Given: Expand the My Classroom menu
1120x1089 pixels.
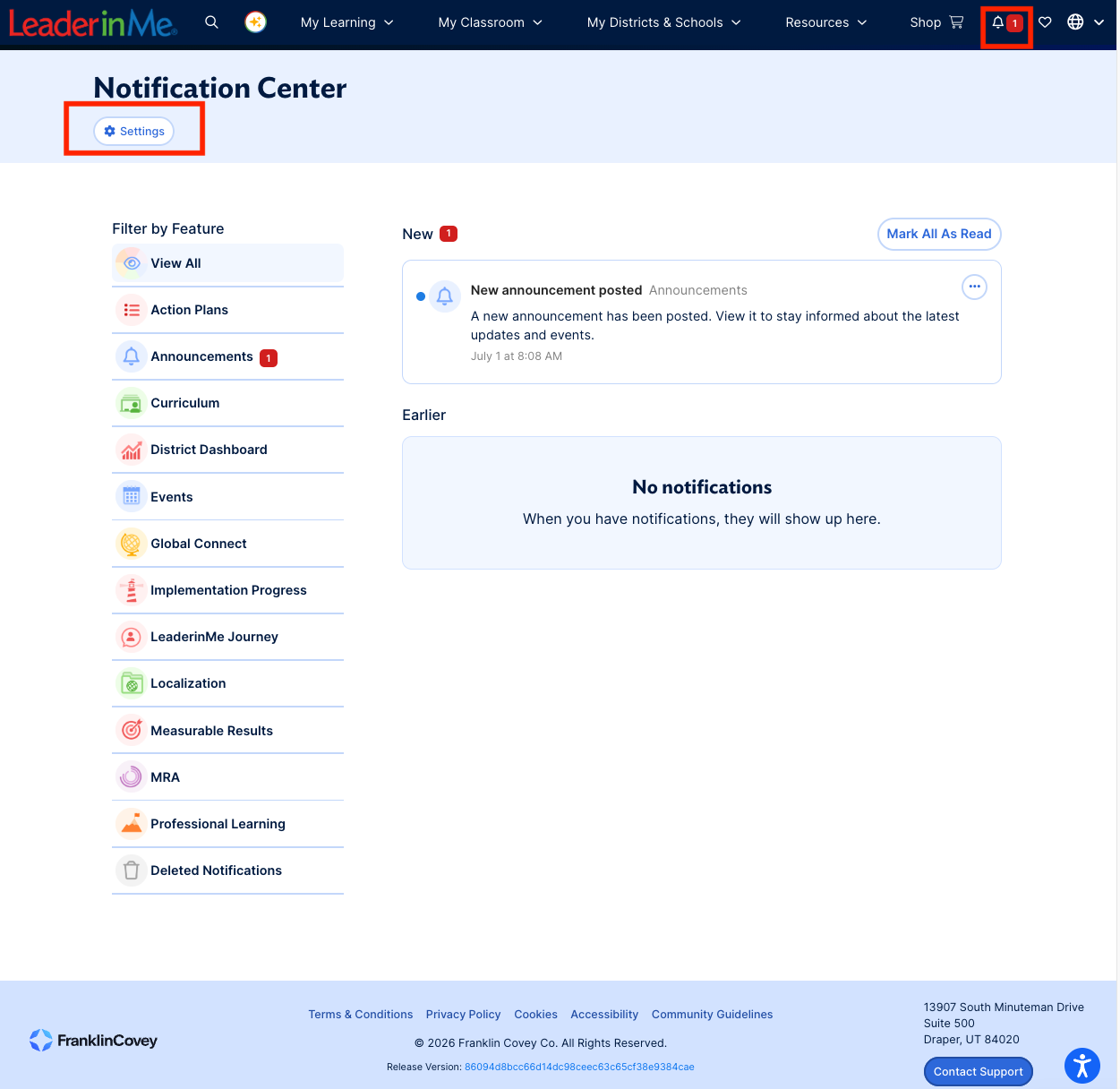Looking at the screenshot, I should pyautogui.click(x=490, y=22).
